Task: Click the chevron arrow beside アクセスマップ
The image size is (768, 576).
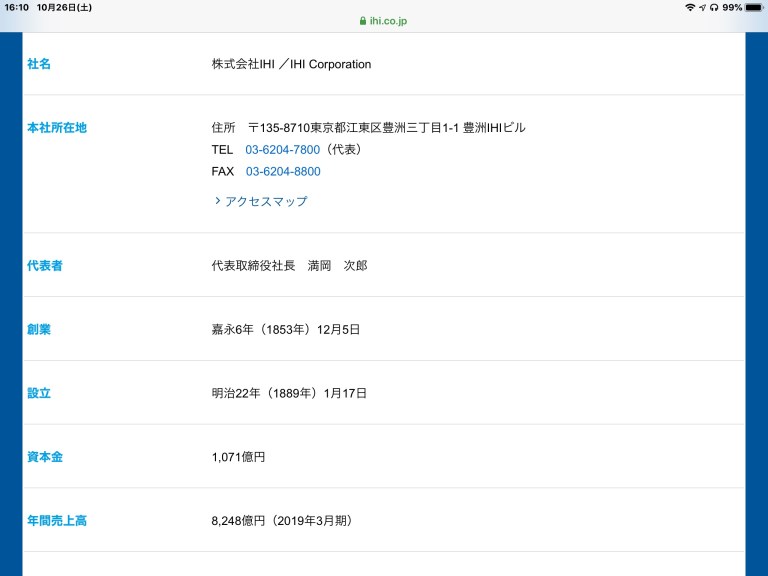Action: point(217,202)
